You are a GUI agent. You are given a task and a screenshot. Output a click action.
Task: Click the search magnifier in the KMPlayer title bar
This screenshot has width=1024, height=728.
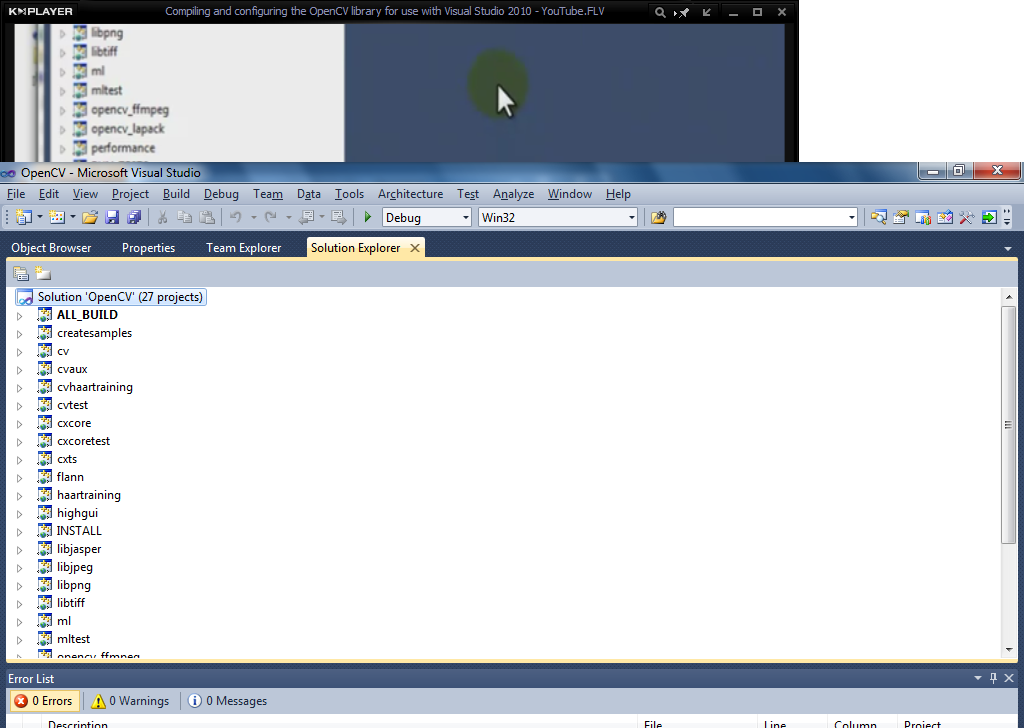pyautogui.click(x=660, y=12)
